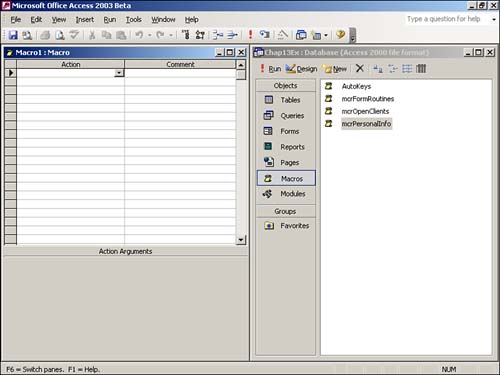This screenshot has width=500, height=375.
Task: Click the Type a question for help box
Action: click(447, 19)
